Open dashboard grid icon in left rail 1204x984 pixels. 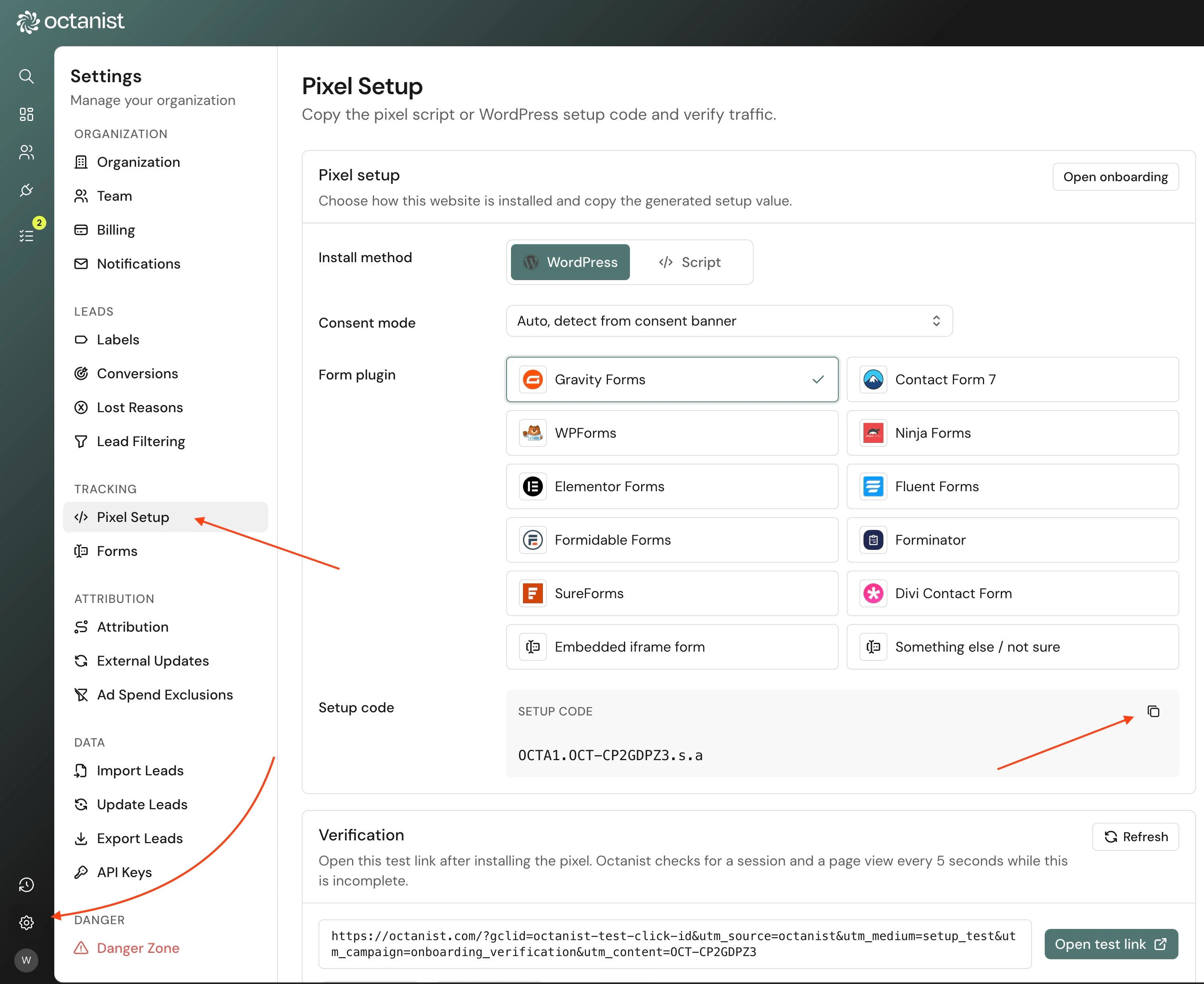26,114
